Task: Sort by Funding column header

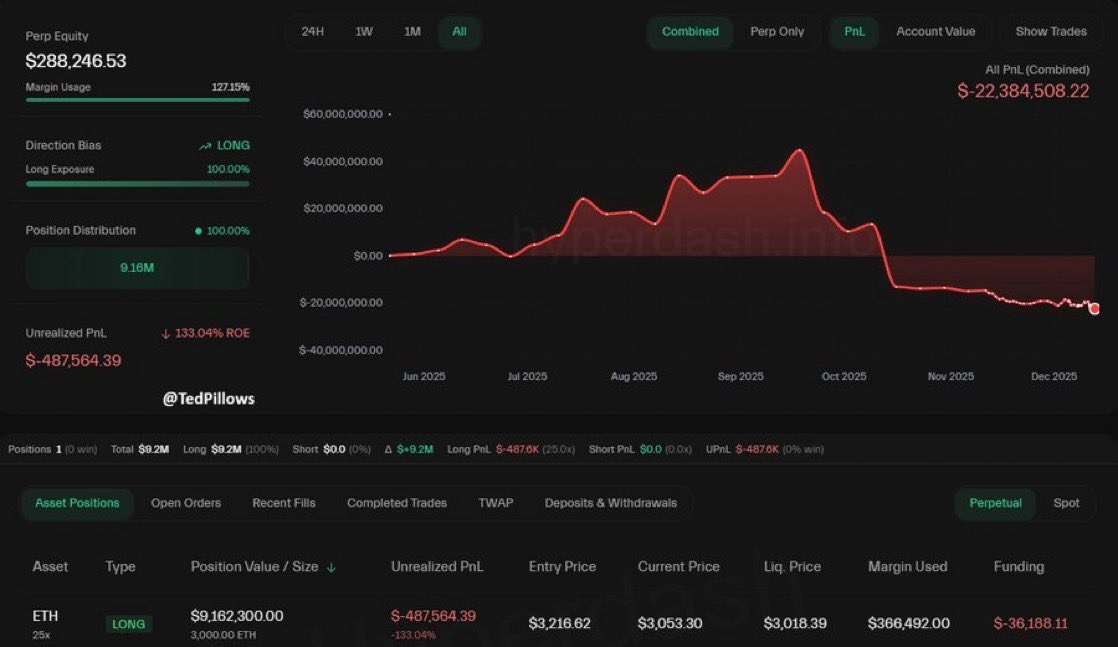Action: coord(1018,566)
